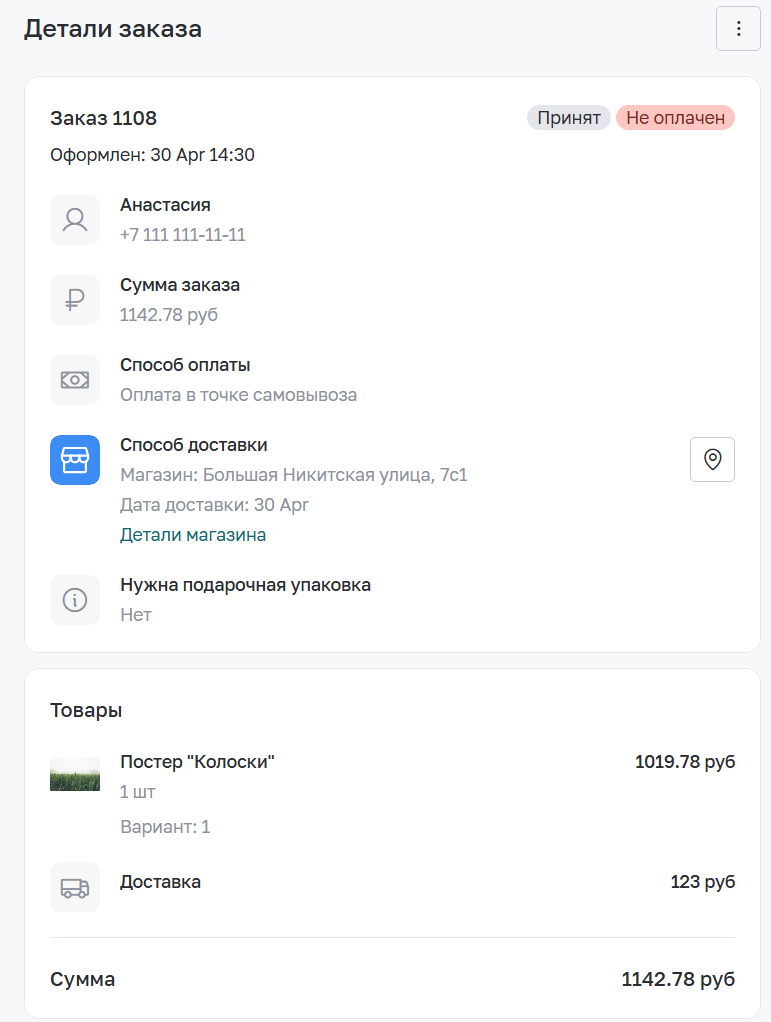The width and height of the screenshot is (771, 1022).
Task: Click the phone number +7 111 111-11-11
Action: click(x=182, y=235)
